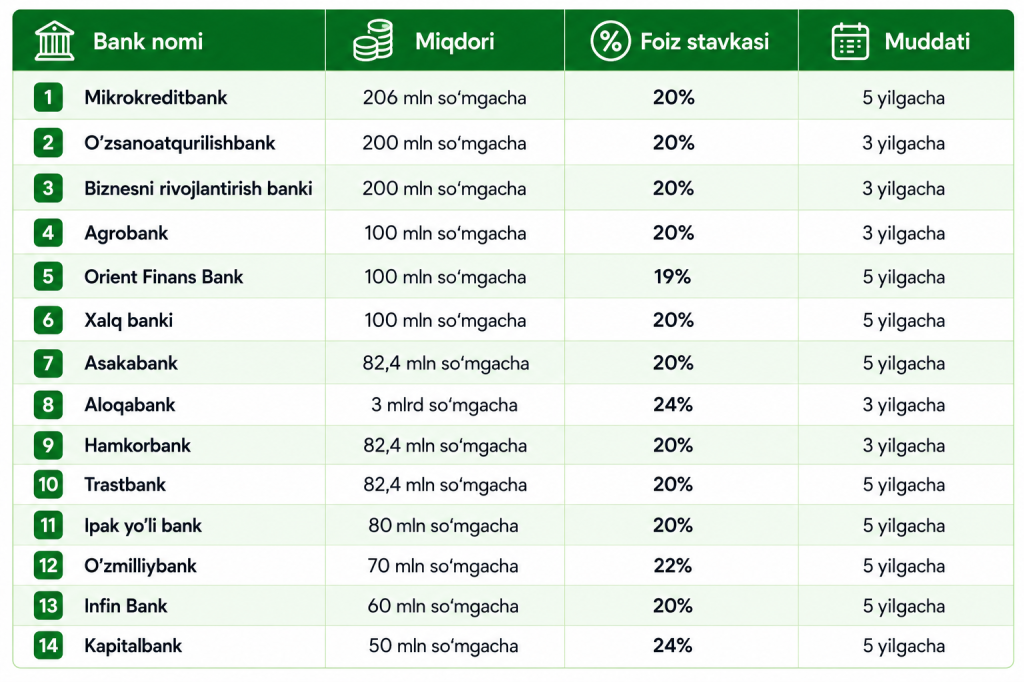This screenshot has height=682, width=1024.
Task: Select Biznesni rivojlantirish banki name
Action: 198,189
